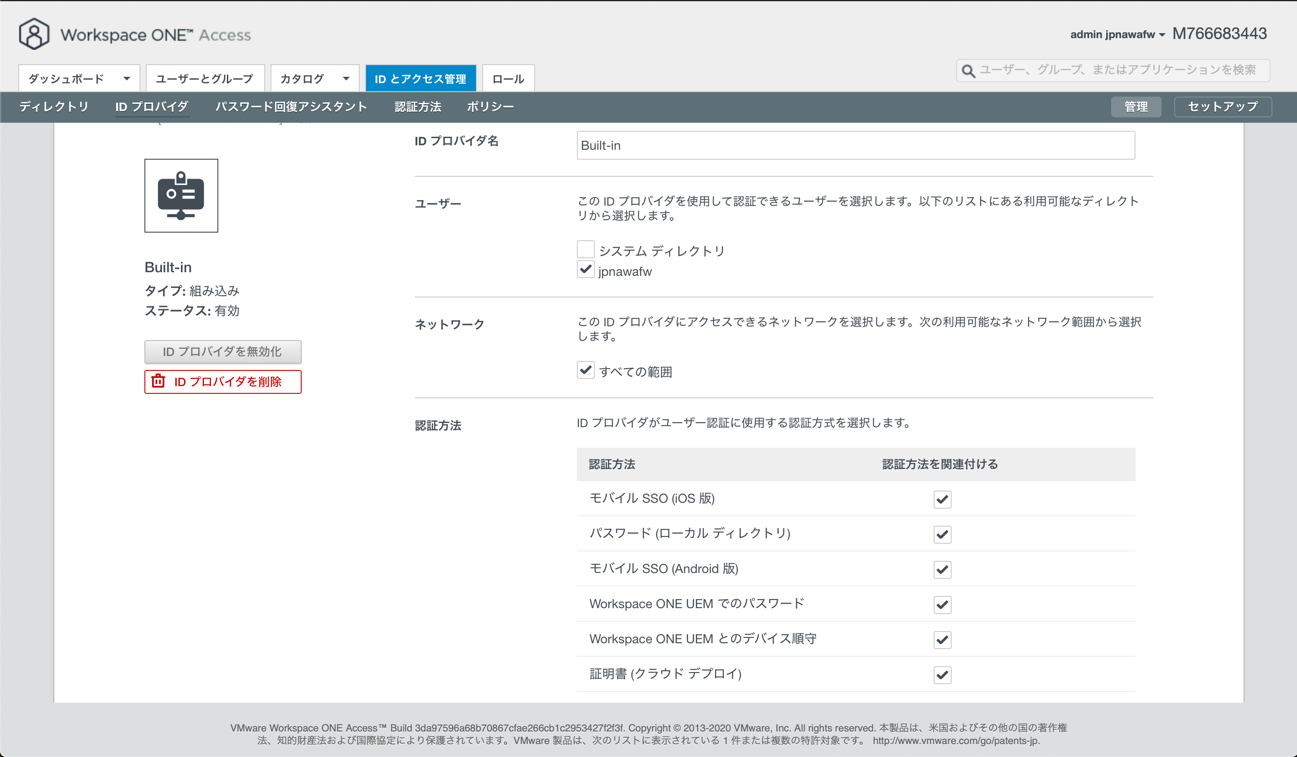Toggle Workspace ONE UEM とのデバイス順守 checkbox
The width and height of the screenshot is (1297, 757).
(942, 639)
